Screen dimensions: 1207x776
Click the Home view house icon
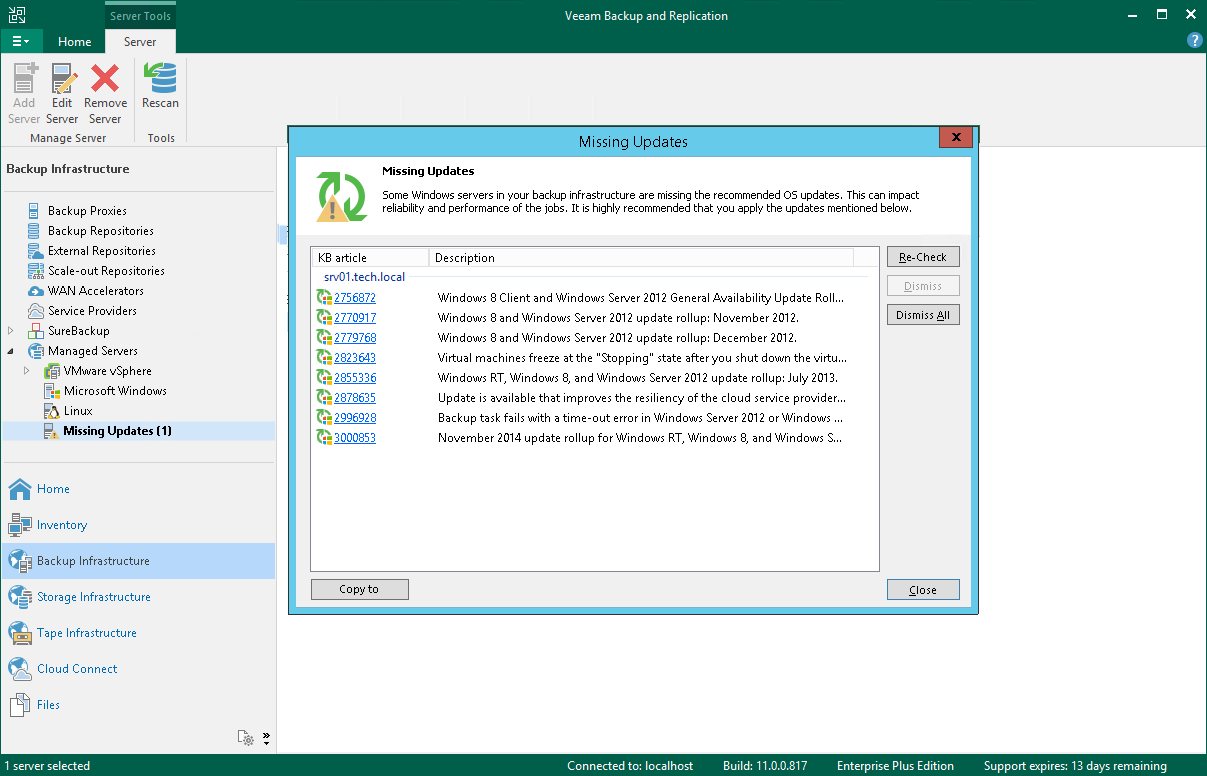20,489
